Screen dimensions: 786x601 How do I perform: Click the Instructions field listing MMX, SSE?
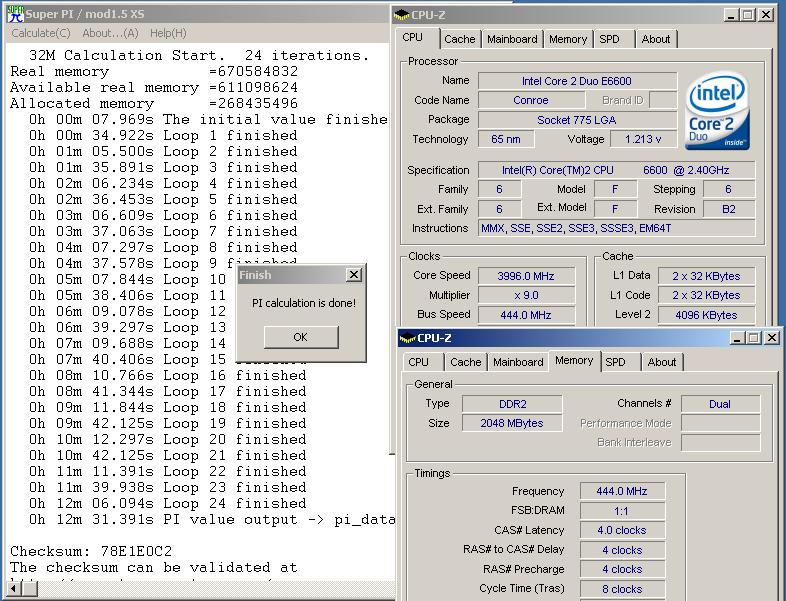pos(616,228)
